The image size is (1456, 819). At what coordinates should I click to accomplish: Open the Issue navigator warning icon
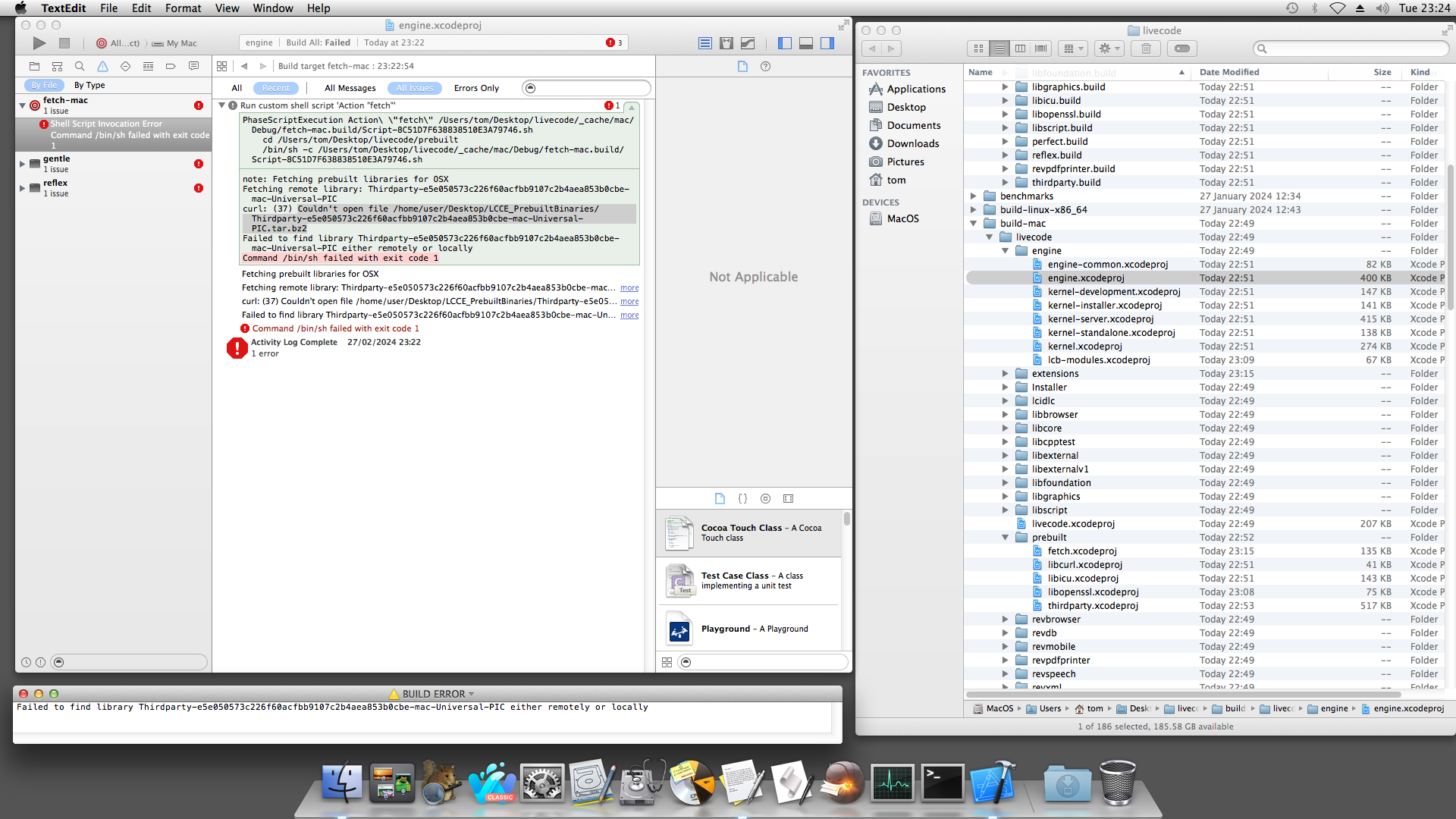tap(102, 66)
